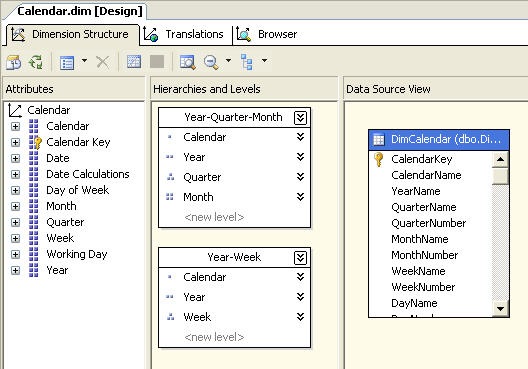528x369 pixels.
Task: Click the tree layout toolbar icon
Action: (x=247, y=62)
